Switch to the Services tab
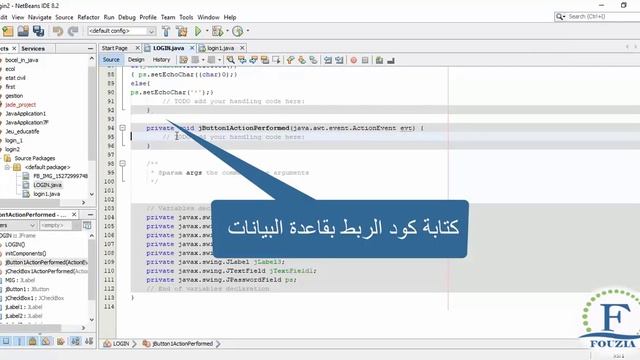640x360 pixels. [33, 49]
